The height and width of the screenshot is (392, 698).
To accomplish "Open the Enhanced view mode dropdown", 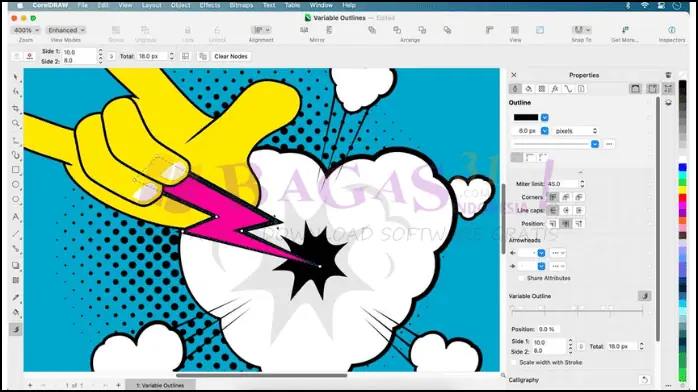I will [x=66, y=30].
